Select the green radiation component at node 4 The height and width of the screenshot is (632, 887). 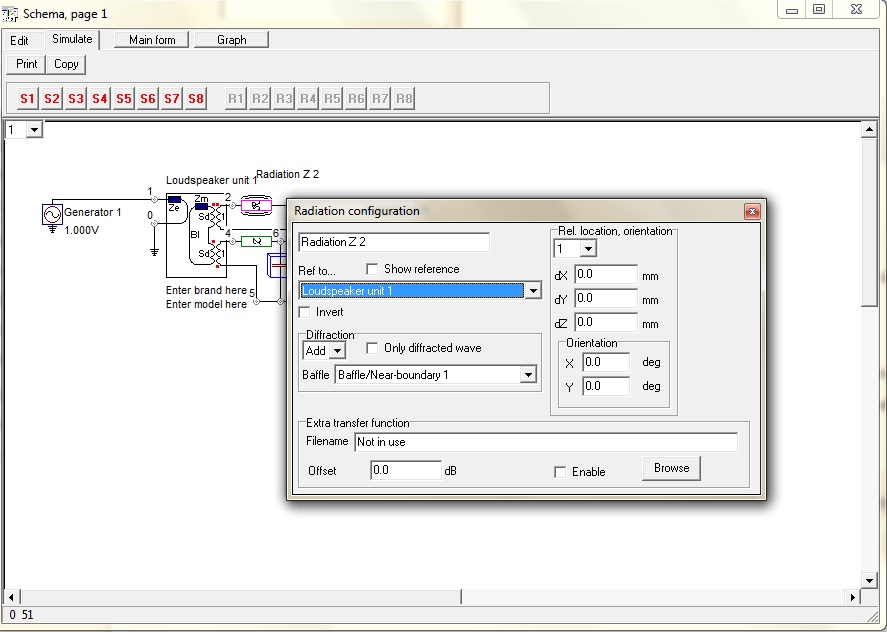pos(256,242)
